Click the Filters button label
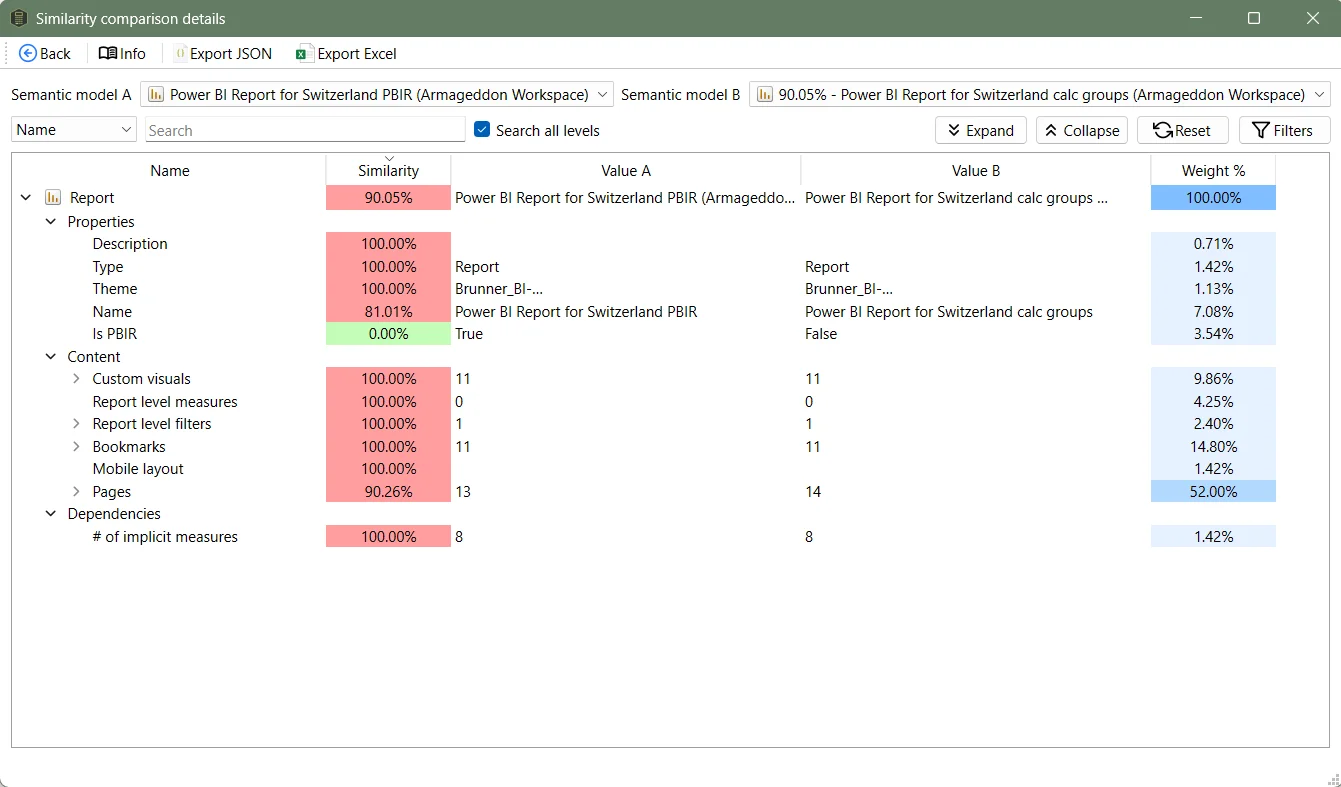The image size is (1341, 787). (x=1293, y=131)
